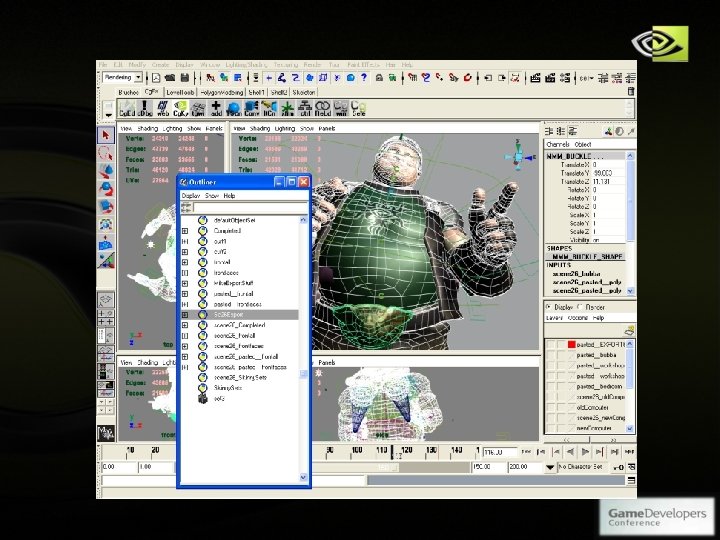This screenshot has width=720, height=540.
Task: Expand scene26_Completed in Outliner
Action: click(x=185, y=325)
